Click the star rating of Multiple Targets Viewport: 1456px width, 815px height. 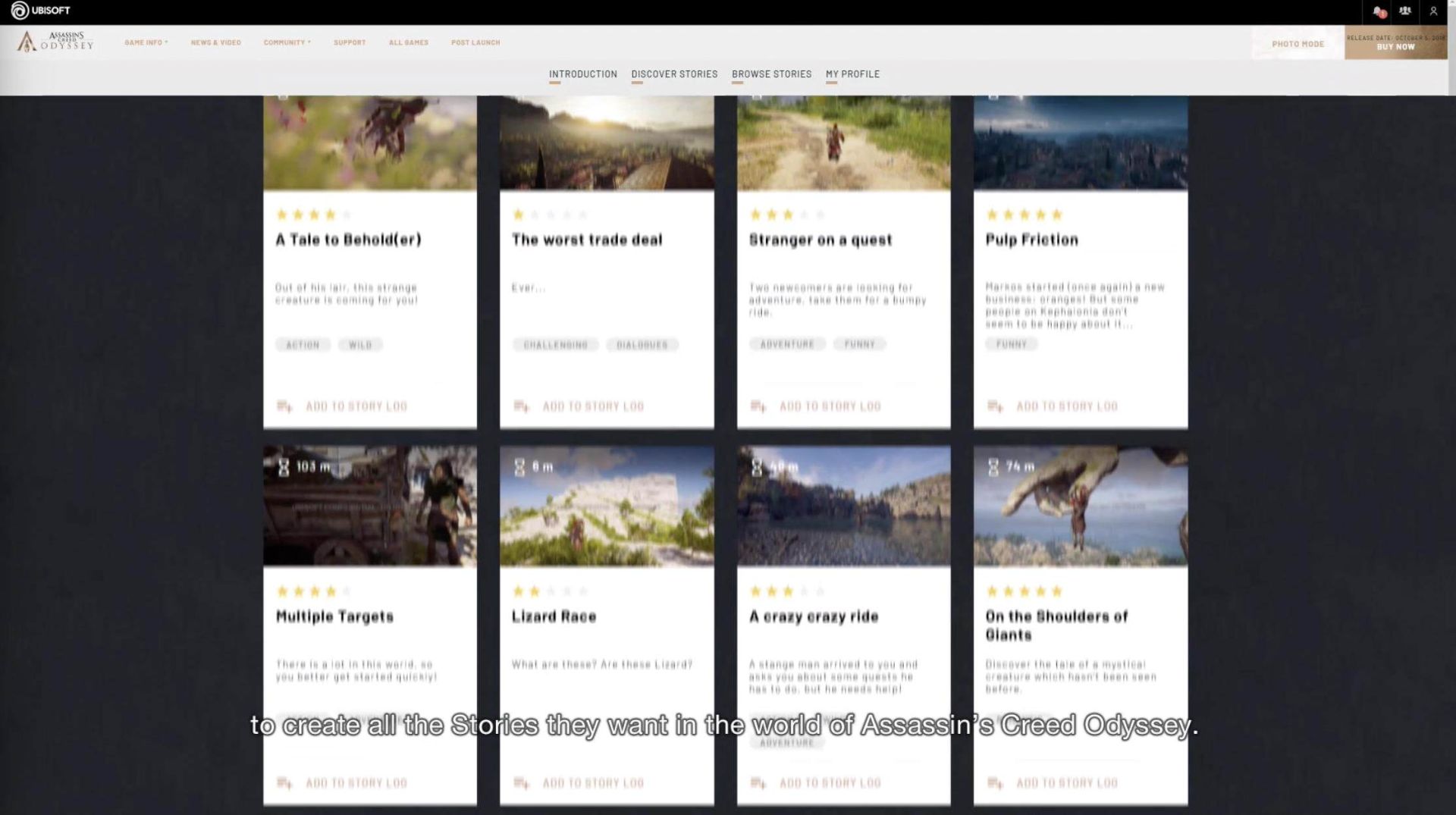[314, 591]
